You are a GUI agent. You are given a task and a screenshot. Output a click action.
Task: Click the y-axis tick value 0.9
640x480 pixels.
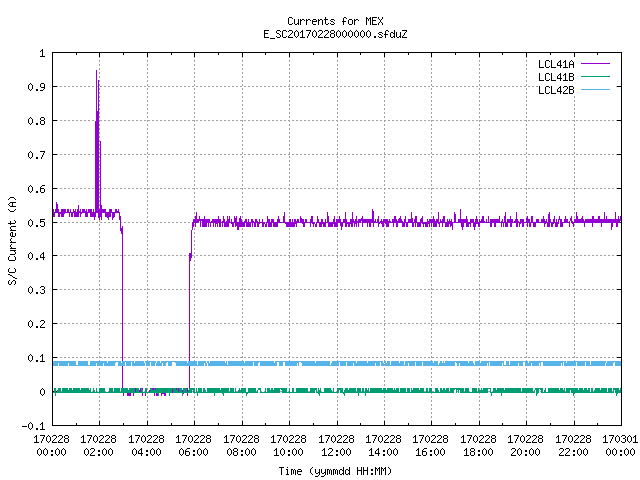36,87
